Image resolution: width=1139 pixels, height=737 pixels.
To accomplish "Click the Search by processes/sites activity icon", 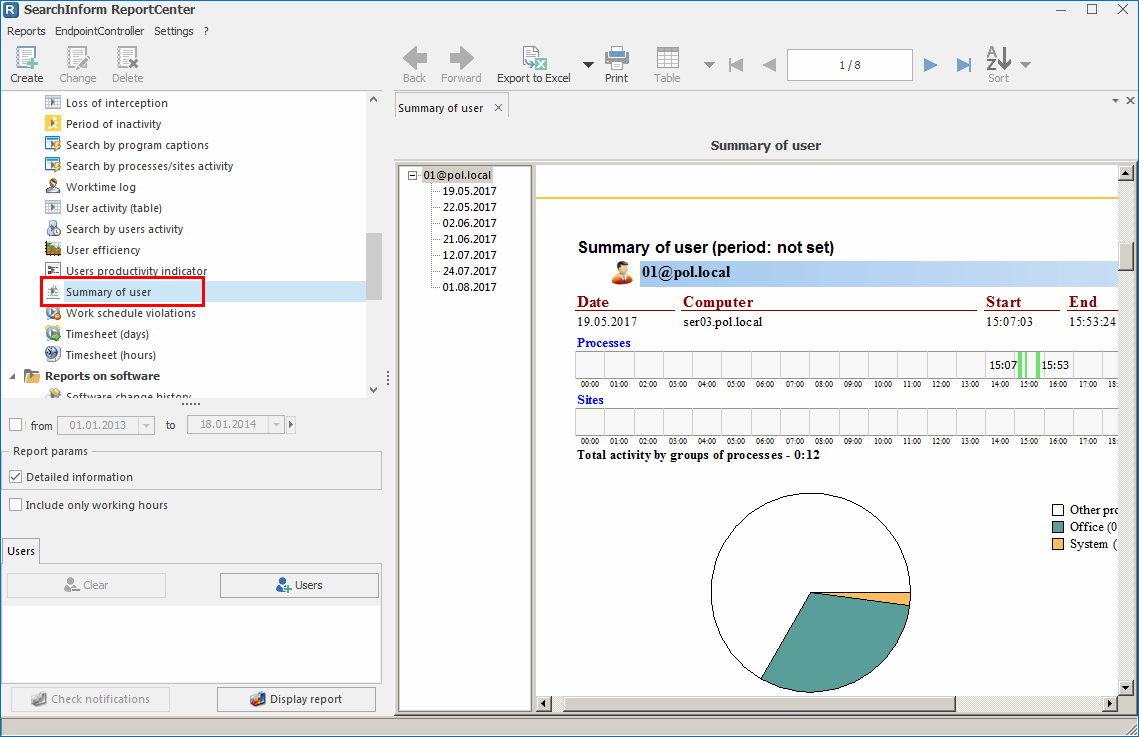I will pyautogui.click(x=53, y=166).
